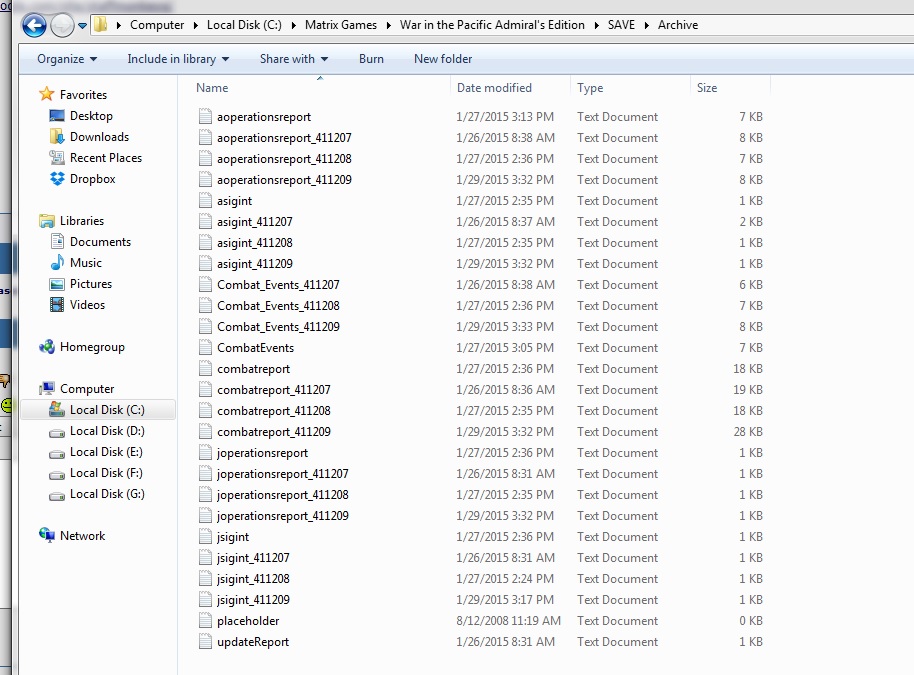This screenshot has width=914, height=675.
Task: Expand breadcrumb arrow before Computer
Action: pos(118,25)
